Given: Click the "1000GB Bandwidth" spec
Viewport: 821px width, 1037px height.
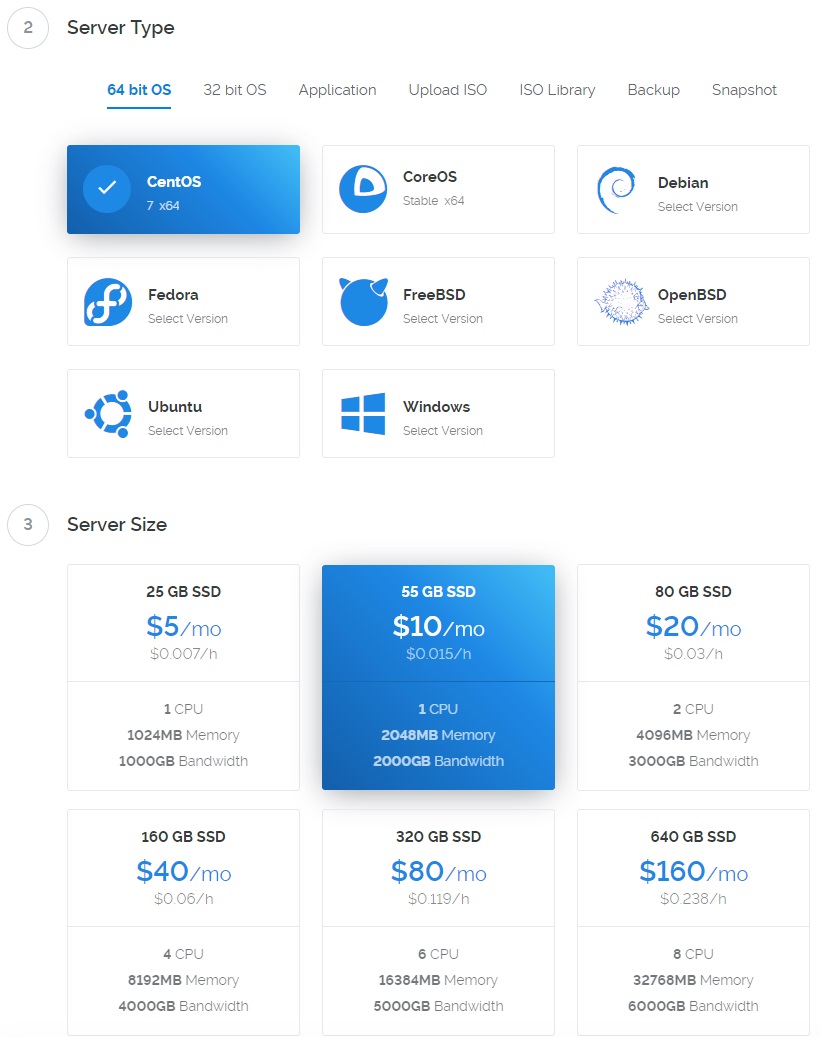Looking at the screenshot, I should [183, 761].
